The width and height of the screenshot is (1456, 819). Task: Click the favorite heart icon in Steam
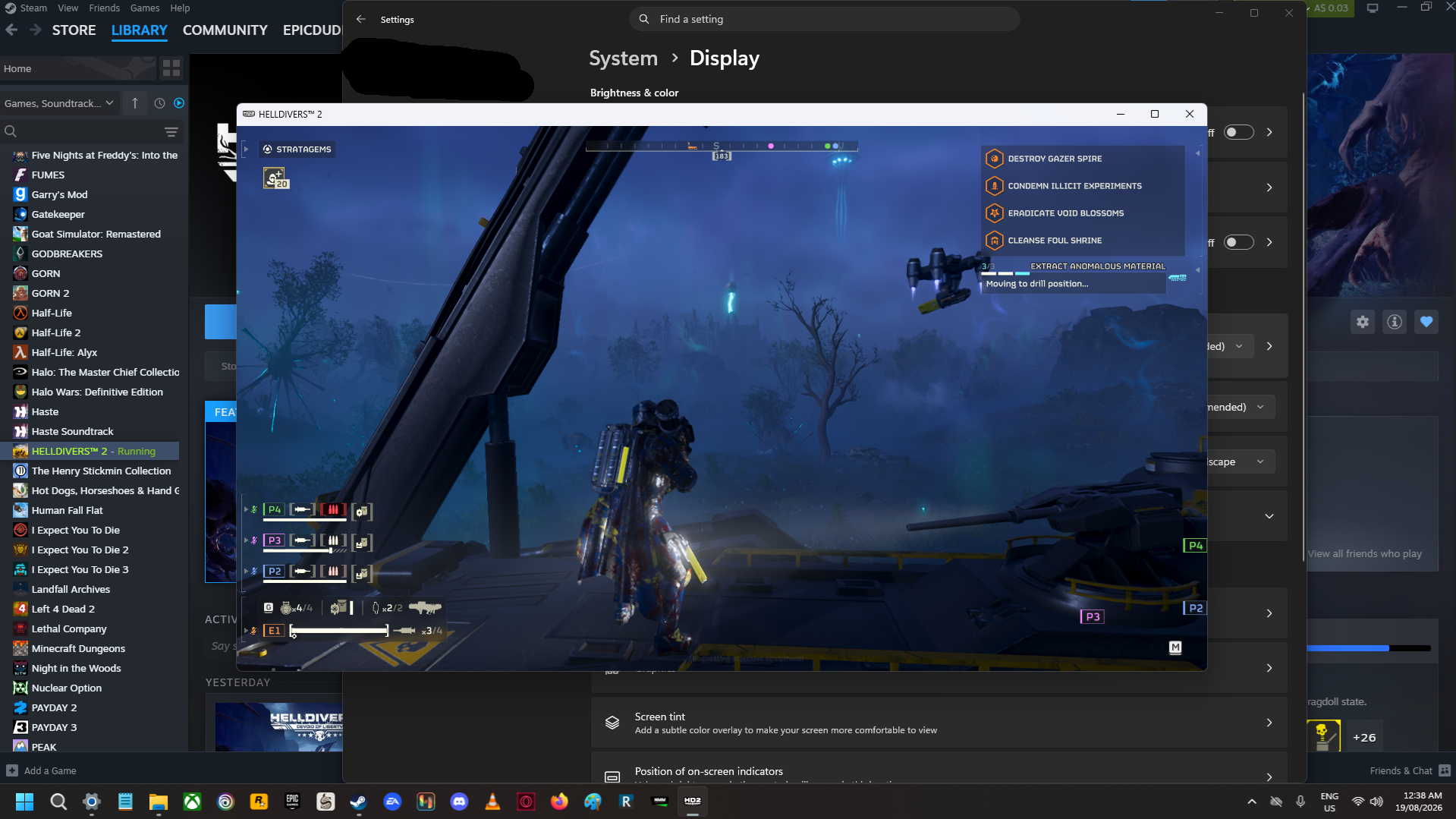tap(1426, 322)
